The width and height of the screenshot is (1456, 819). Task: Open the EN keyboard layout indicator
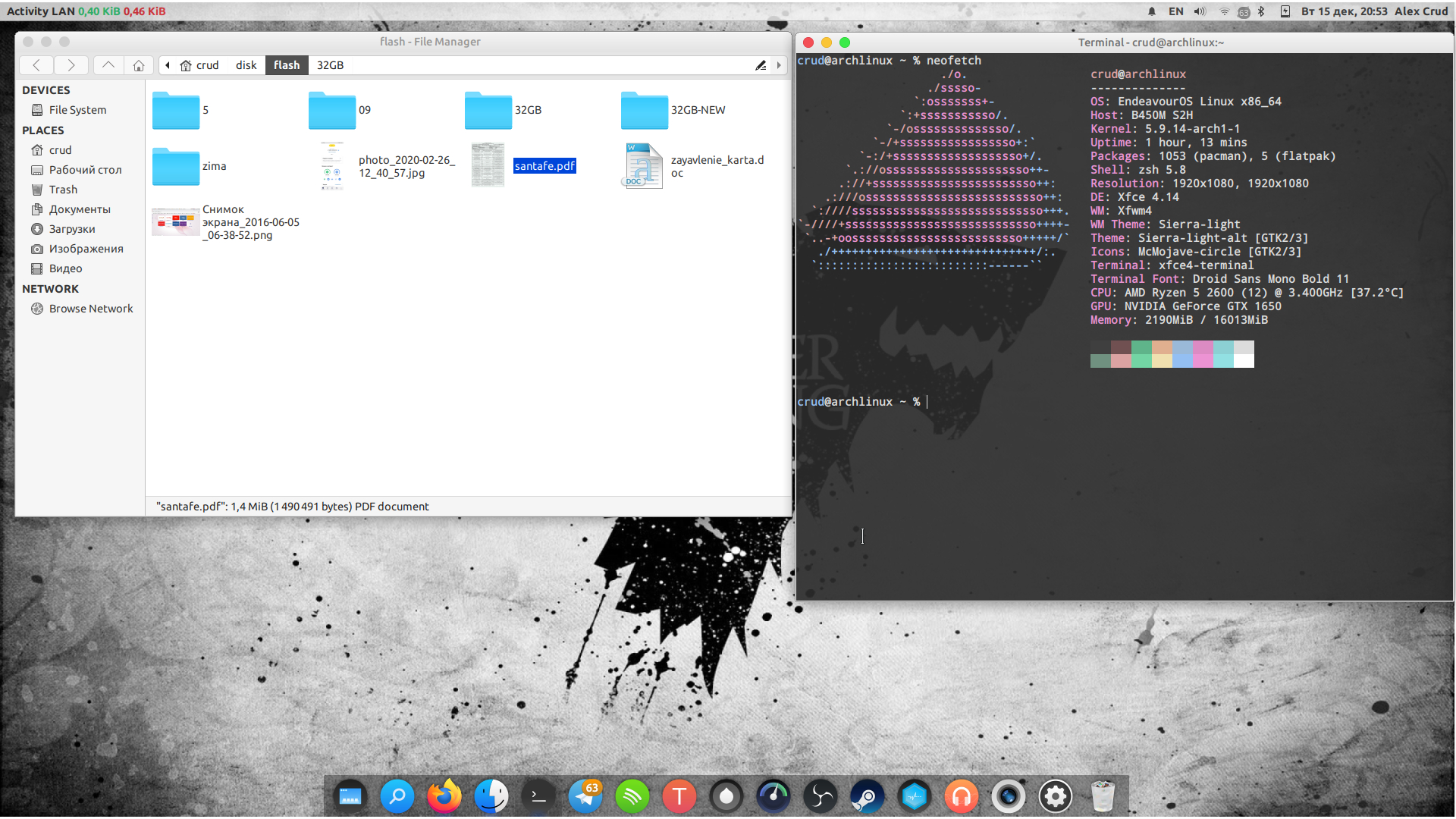pos(1175,11)
